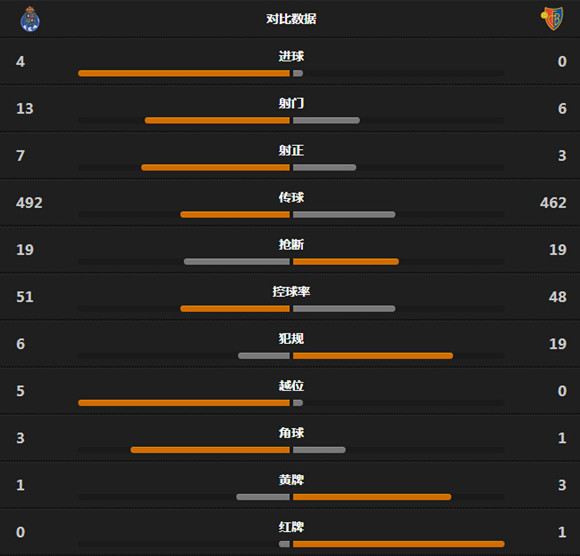Viewport: 580px width, 556px height.
Task: Click the gray 射门 bar for away team
Action: (x=326, y=120)
